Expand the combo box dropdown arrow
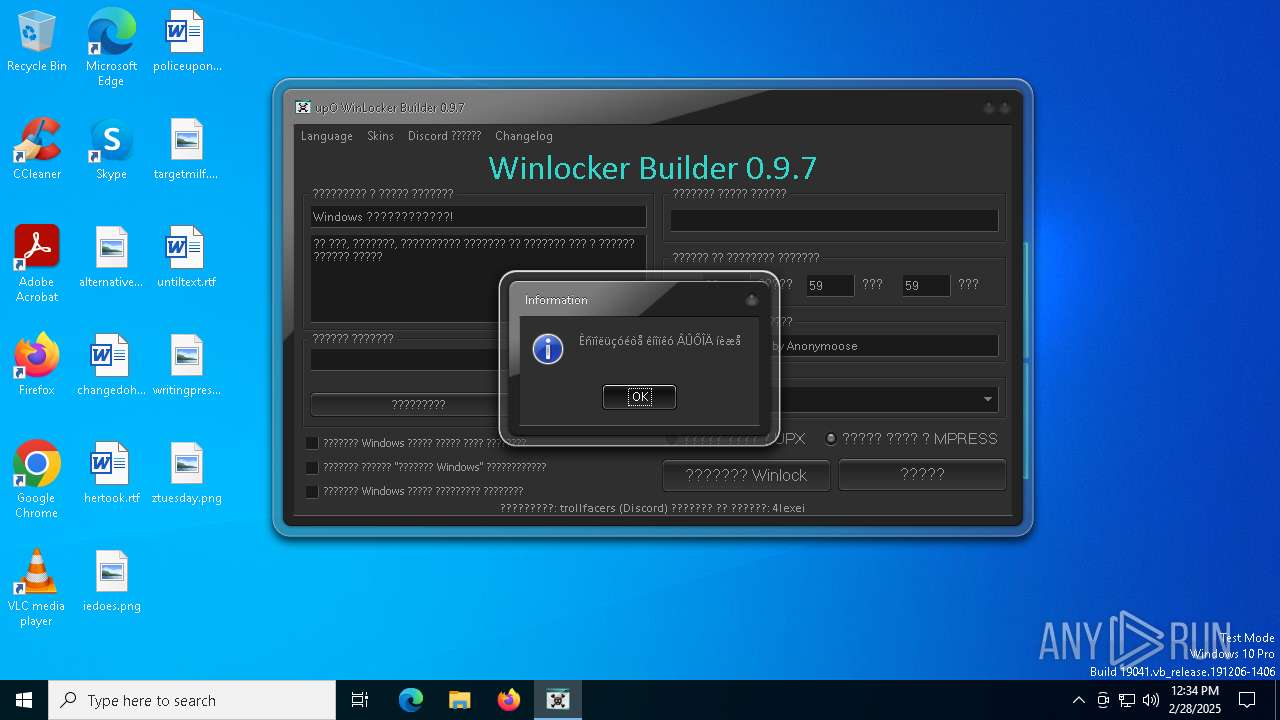 [x=988, y=400]
